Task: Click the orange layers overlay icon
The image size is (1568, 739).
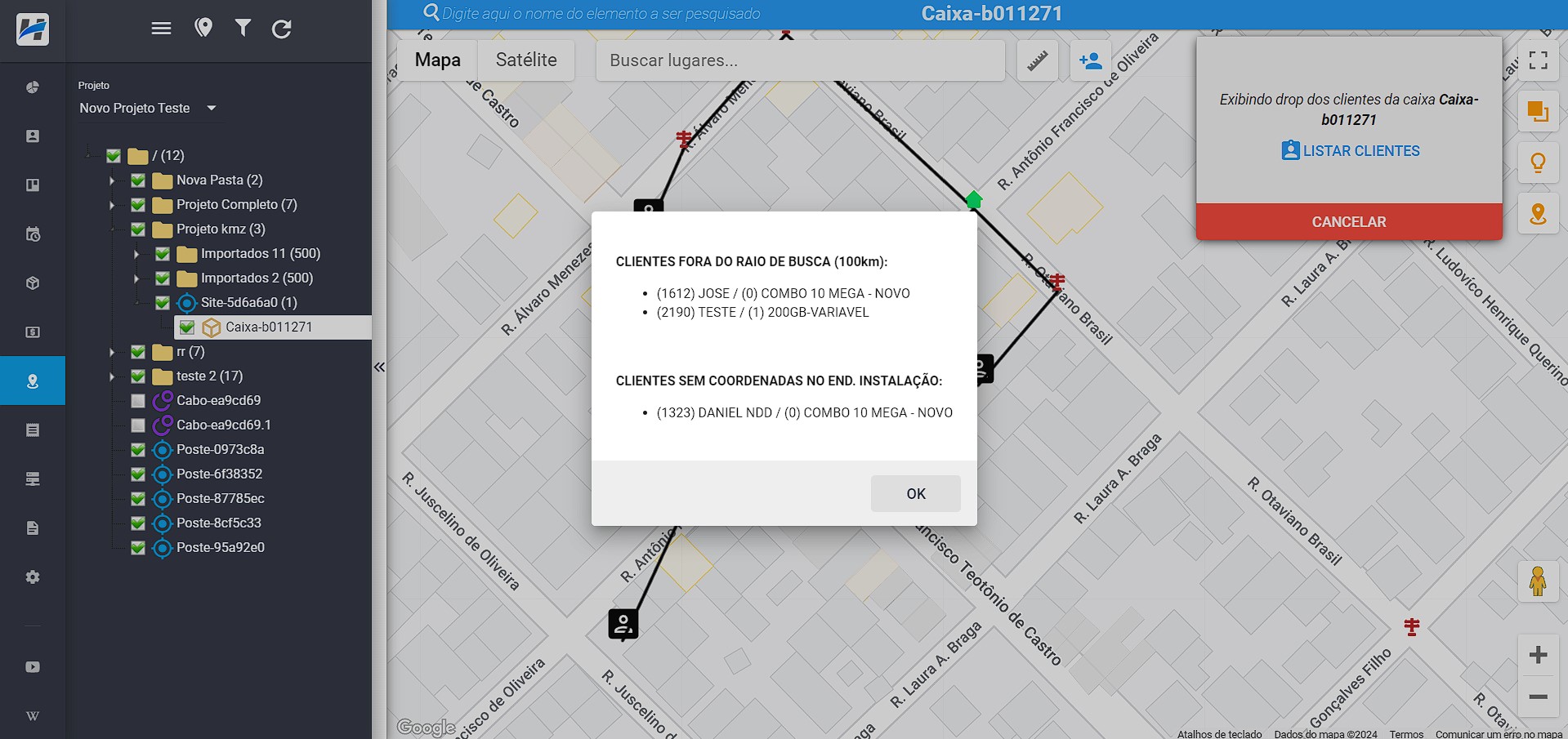Action: (x=1539, y=112)
